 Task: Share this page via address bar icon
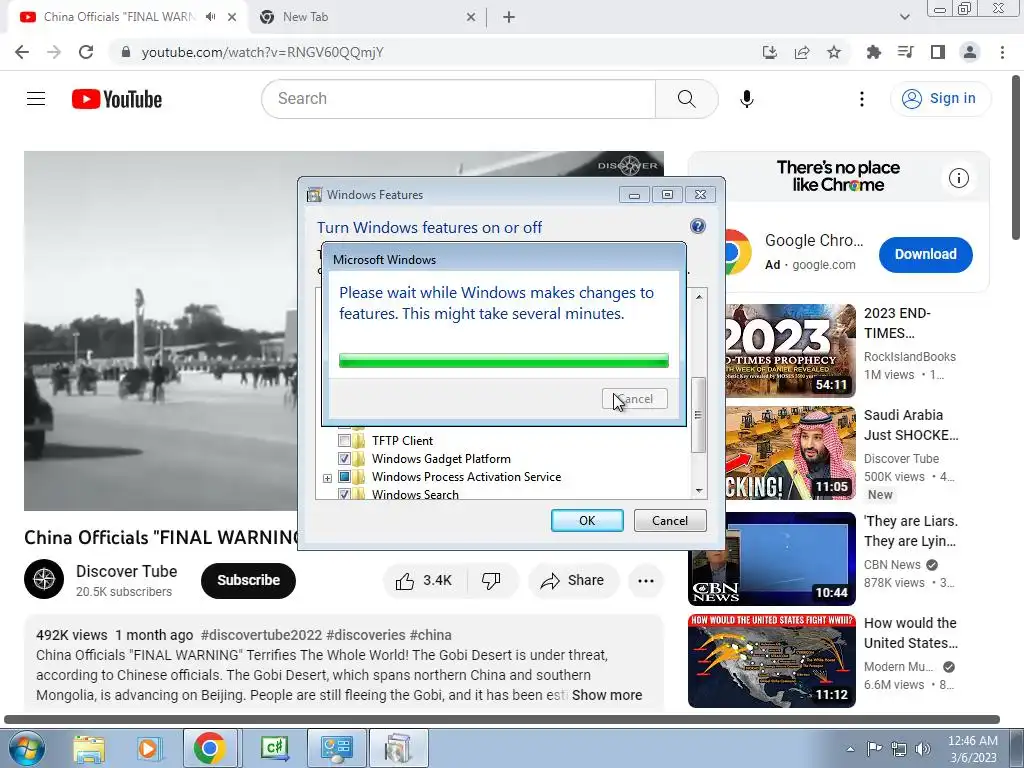click(x=802, y=52)
